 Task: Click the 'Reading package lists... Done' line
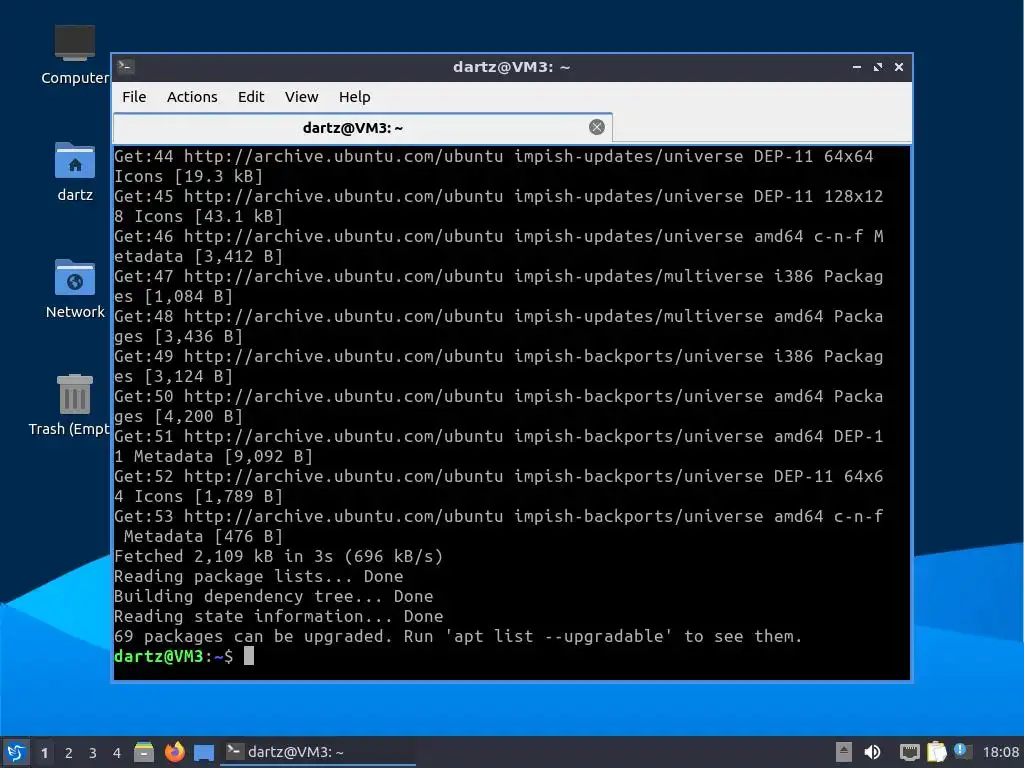click(259, 576)
